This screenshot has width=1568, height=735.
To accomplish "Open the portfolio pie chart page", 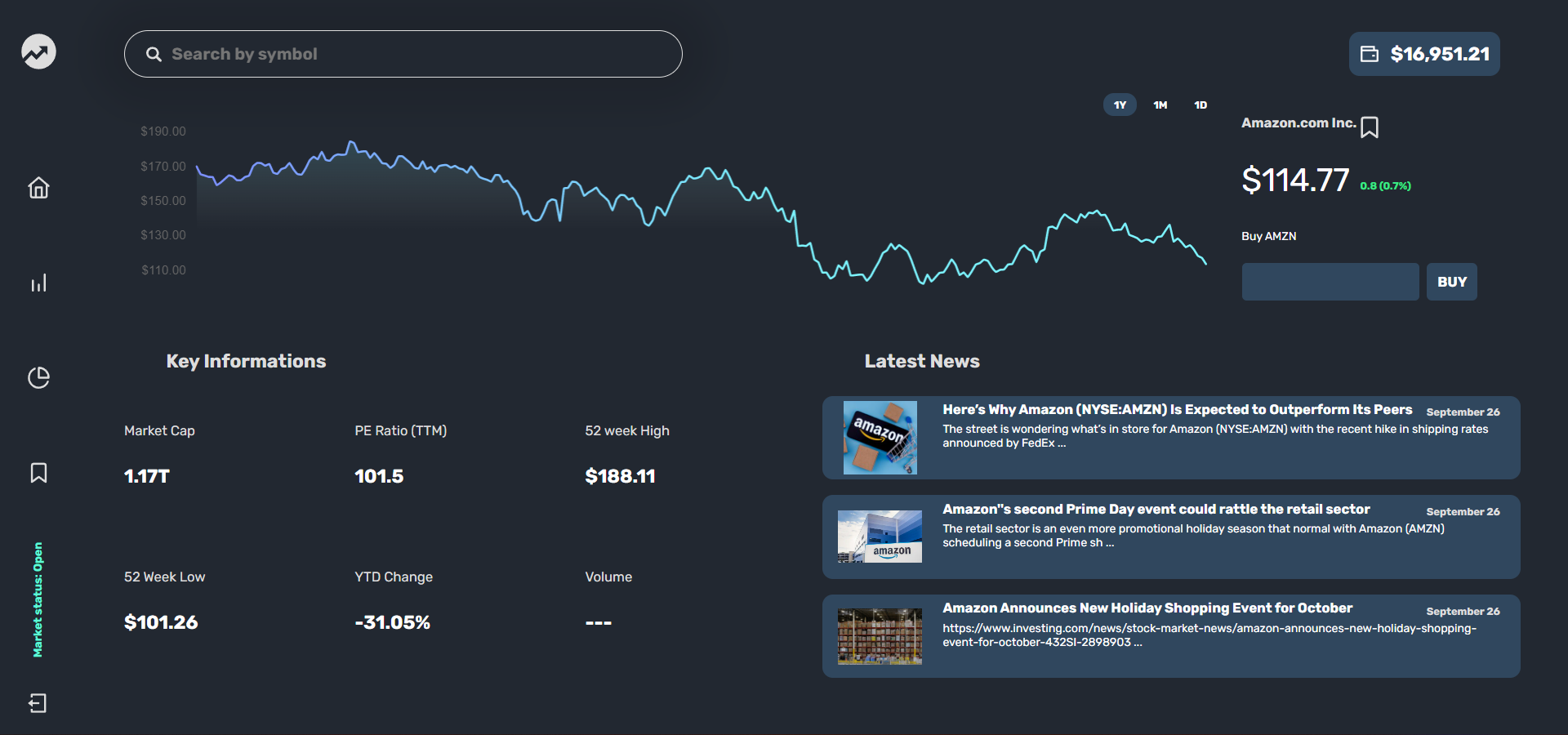I will point(38,377).
